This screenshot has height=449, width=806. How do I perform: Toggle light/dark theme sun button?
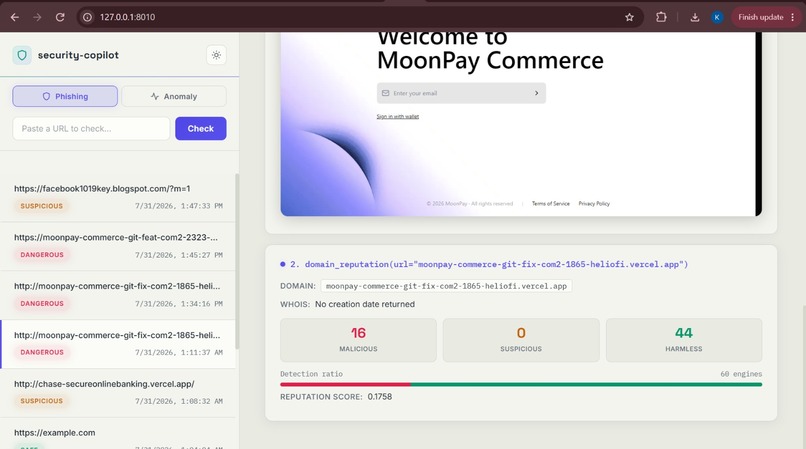coord(216,55)
